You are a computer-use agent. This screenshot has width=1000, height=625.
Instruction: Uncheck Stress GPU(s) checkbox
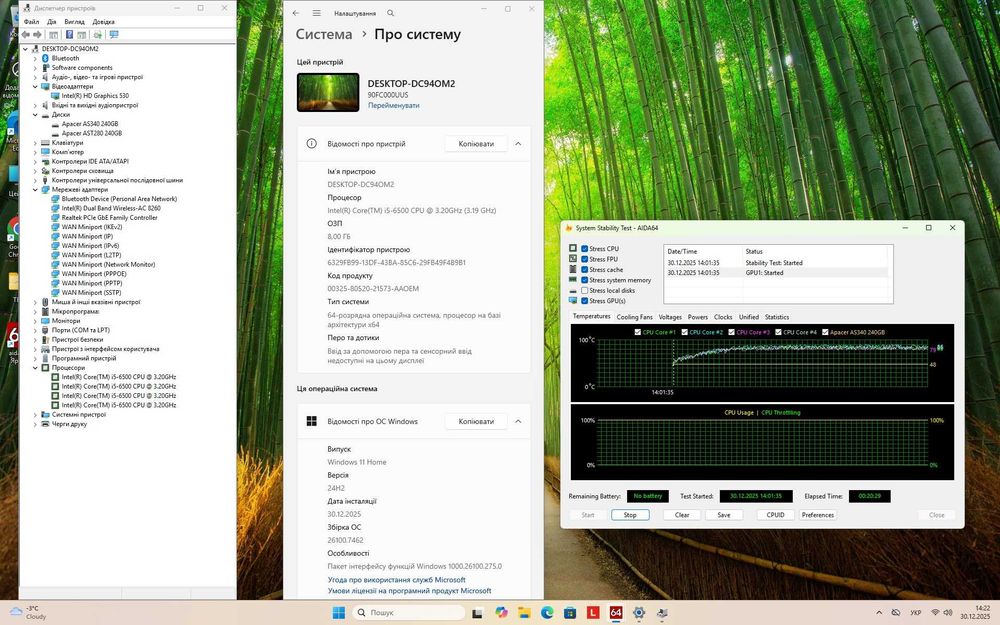[x=584, y=300]
